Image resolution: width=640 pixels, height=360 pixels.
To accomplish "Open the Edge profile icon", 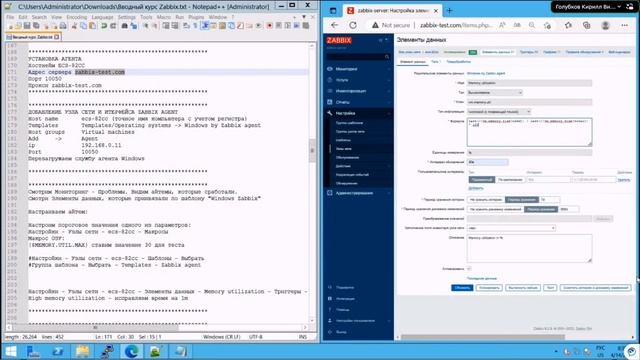I will click(x=605, y=25).
